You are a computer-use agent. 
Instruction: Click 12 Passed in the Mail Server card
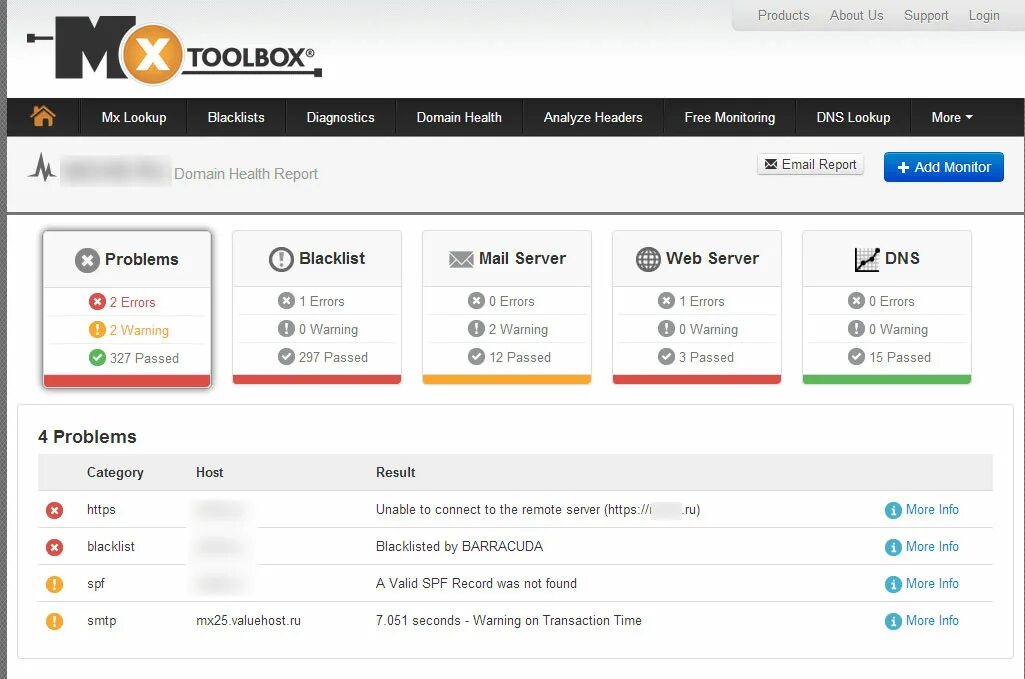520,357
